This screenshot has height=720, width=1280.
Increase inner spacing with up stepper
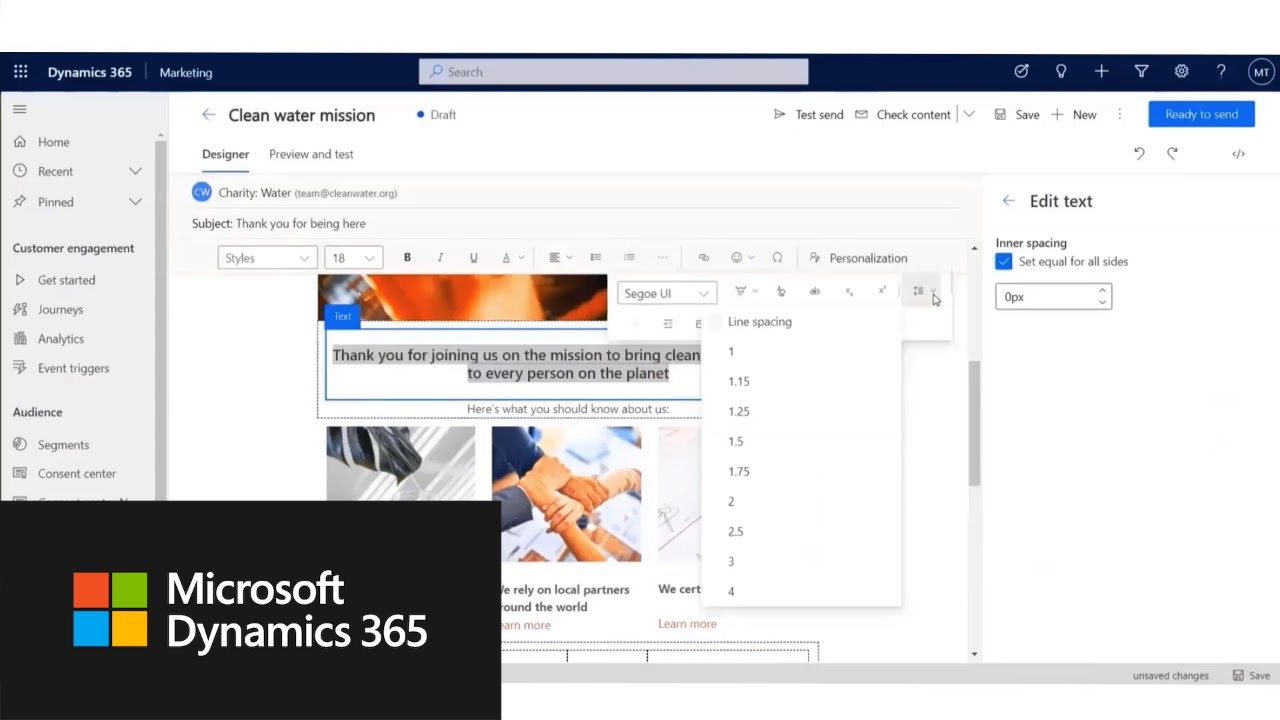point(1102,291)
